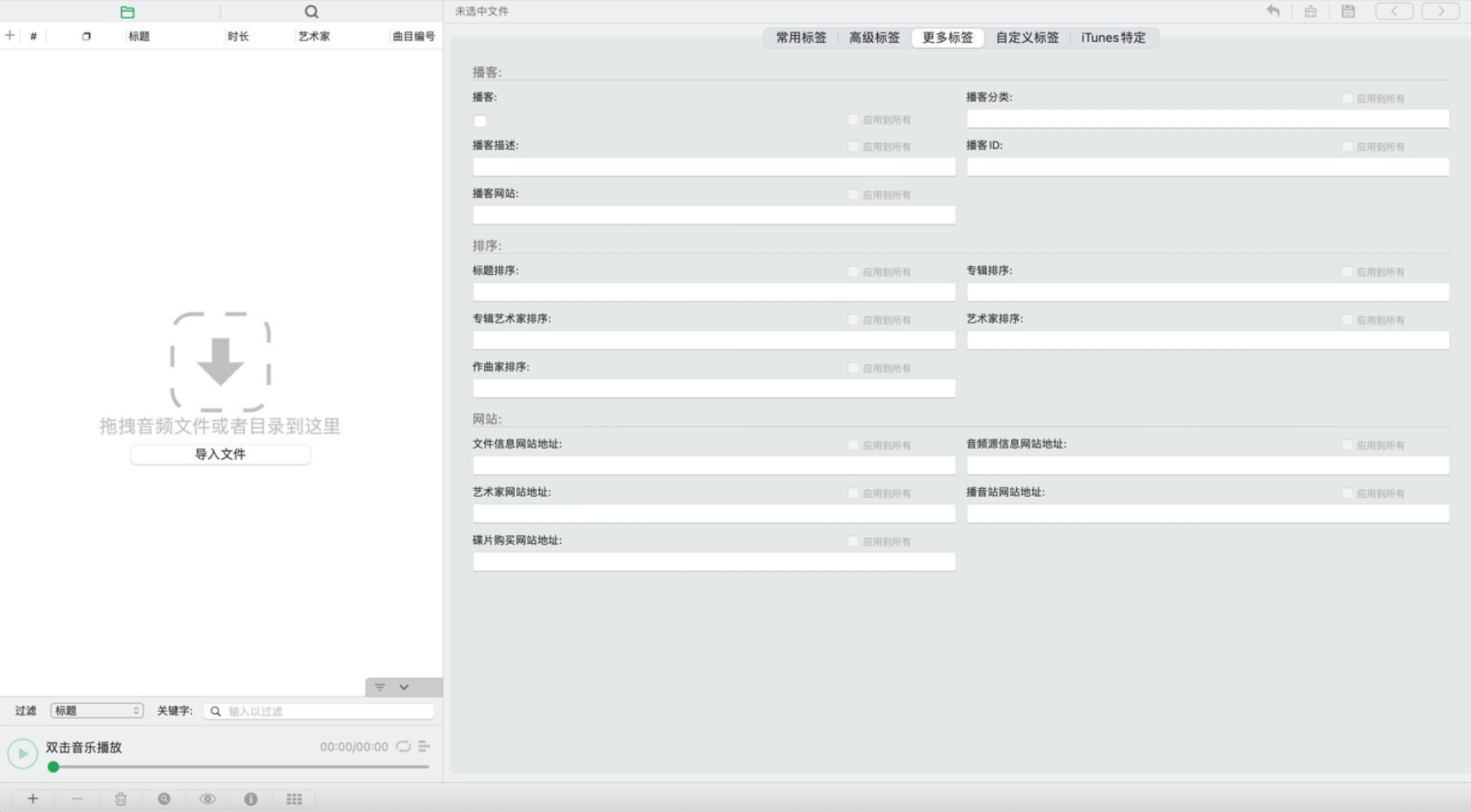Tick the 播客 checkbox
Image resolution: width=1471 pixels, height=812 pixels.
click(480, 121)
